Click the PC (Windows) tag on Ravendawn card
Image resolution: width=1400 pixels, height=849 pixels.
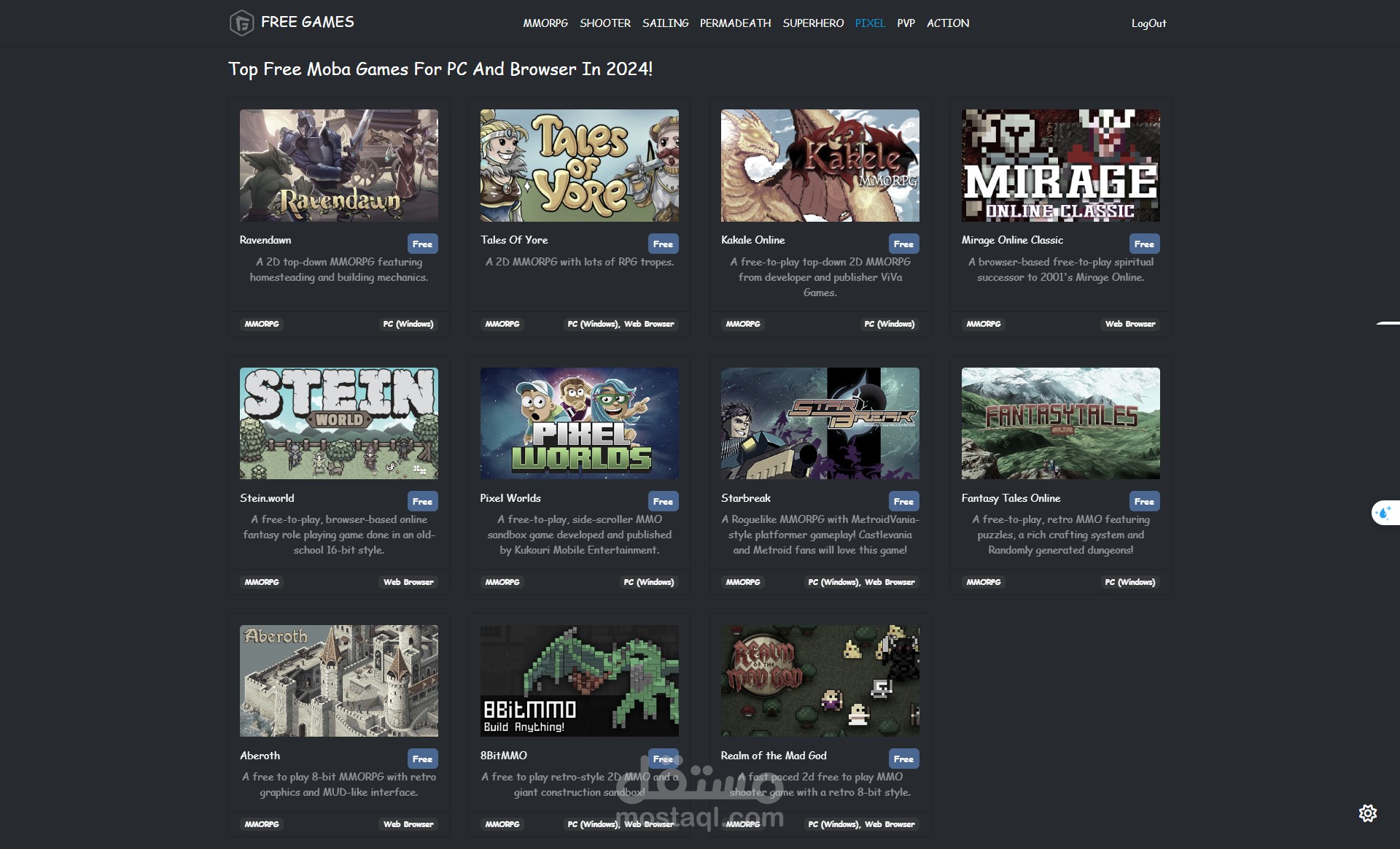(x=408, y=324)
